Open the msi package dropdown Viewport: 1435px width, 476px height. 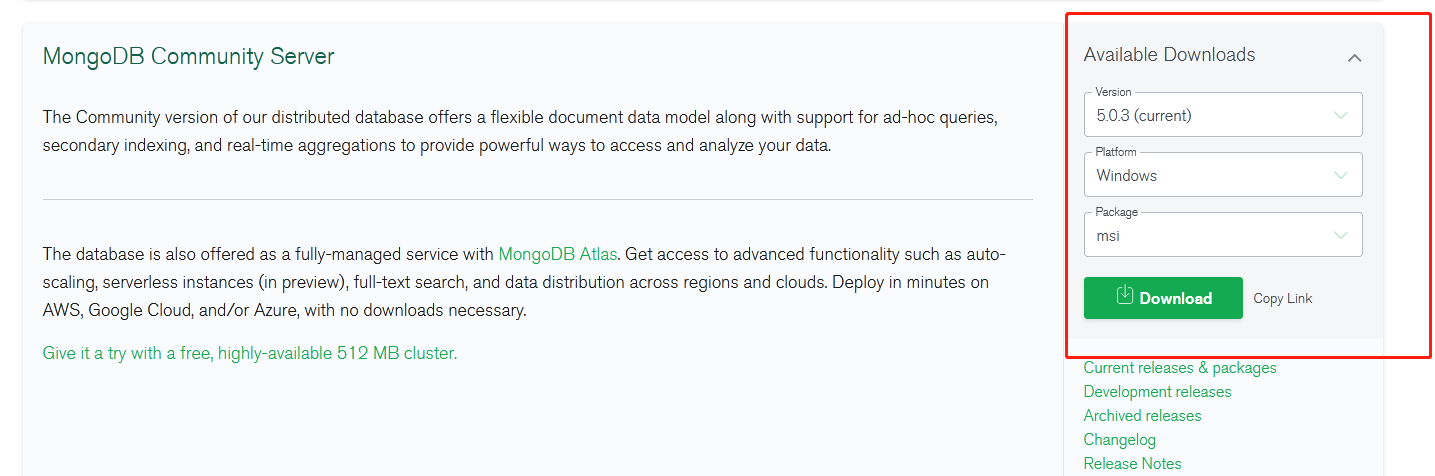click(x=1221, y=235)
